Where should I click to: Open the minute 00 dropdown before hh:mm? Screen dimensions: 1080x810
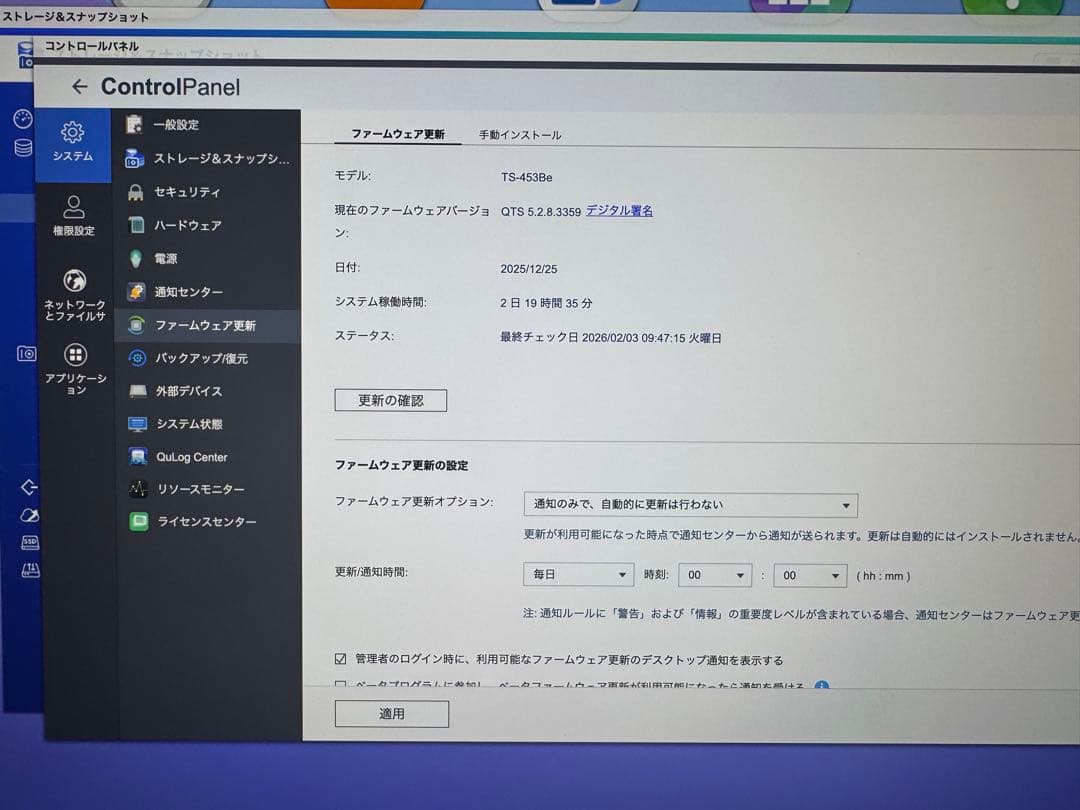[x=810, y=576]
